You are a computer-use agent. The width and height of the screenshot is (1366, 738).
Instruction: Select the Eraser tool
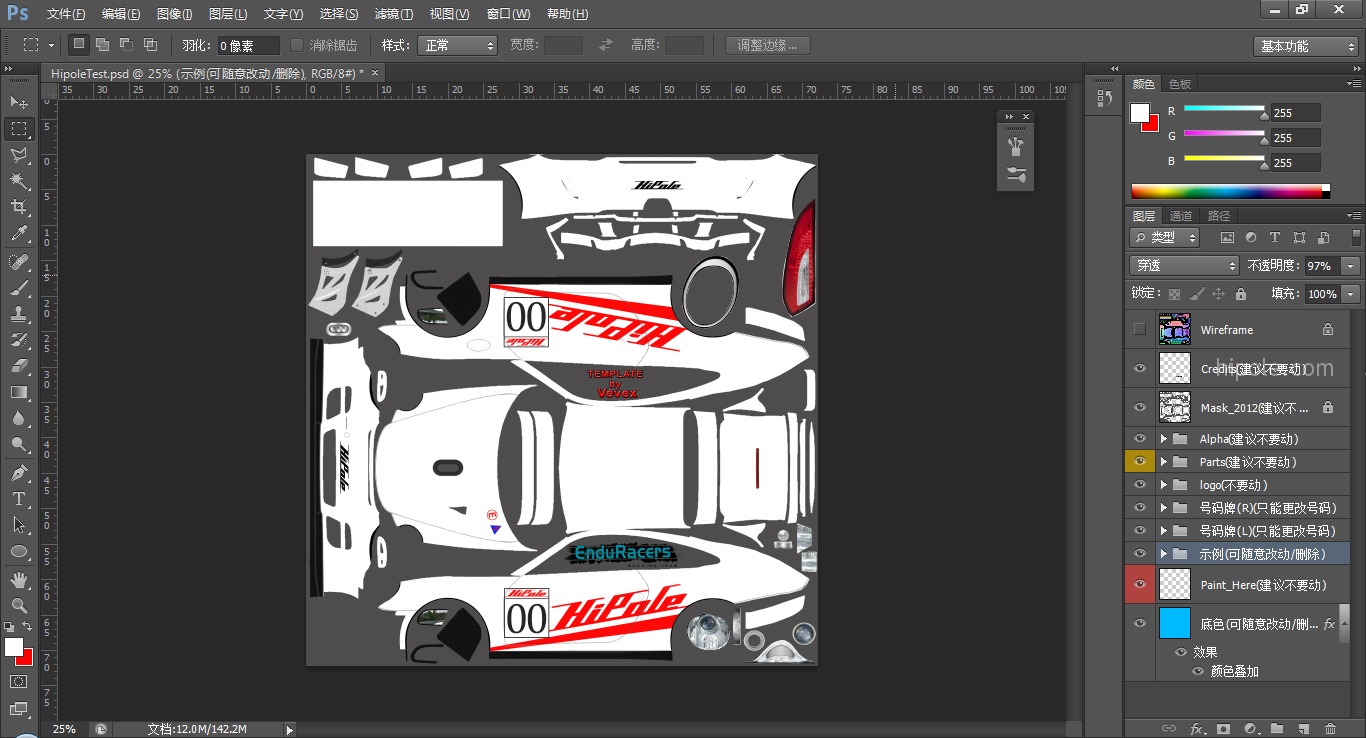coord(19,366)
